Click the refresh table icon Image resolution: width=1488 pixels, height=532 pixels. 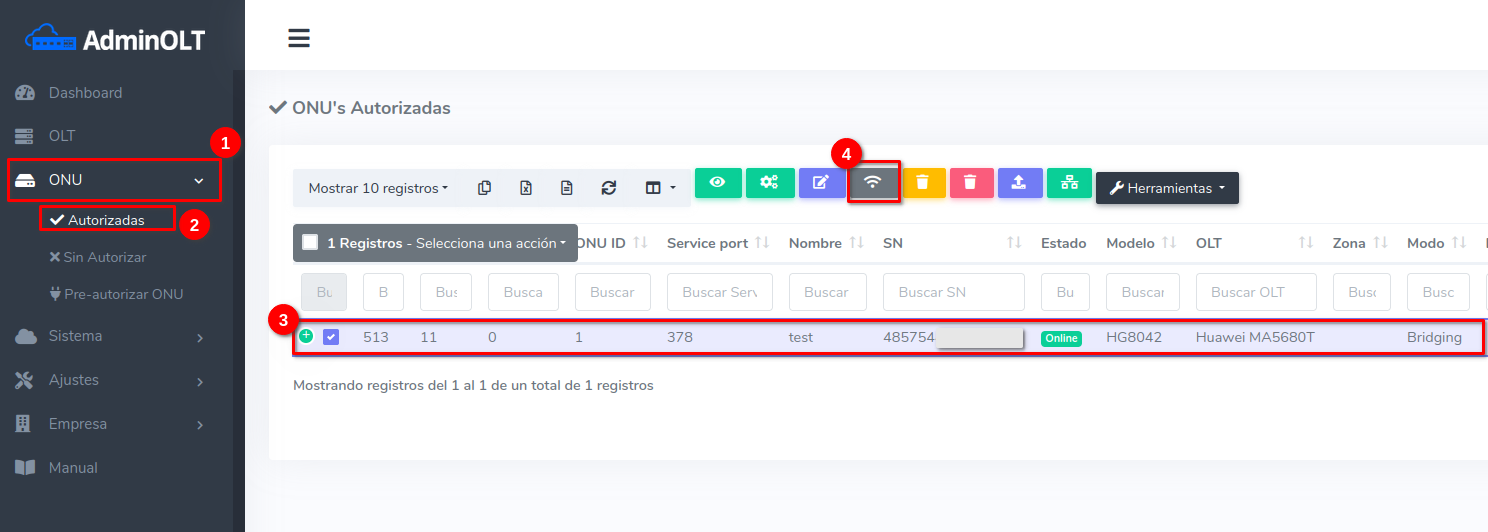(608, 188)
